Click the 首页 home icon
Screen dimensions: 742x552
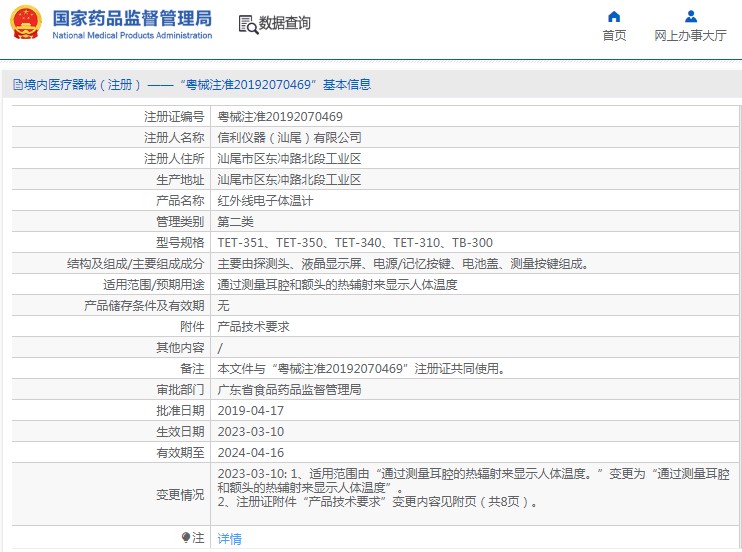[614, 17]
